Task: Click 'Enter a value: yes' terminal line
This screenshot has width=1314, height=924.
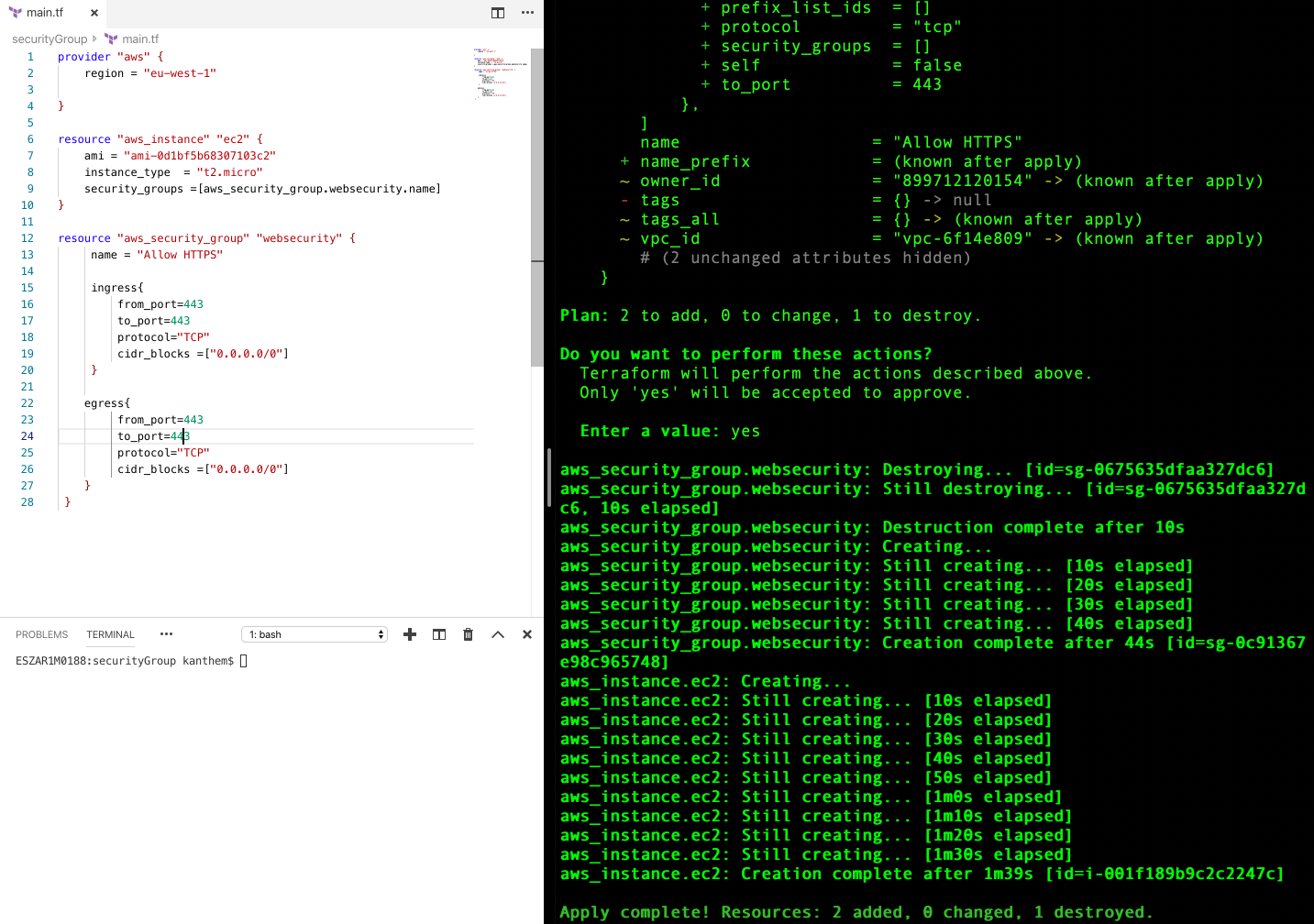Action: (670, 431)
